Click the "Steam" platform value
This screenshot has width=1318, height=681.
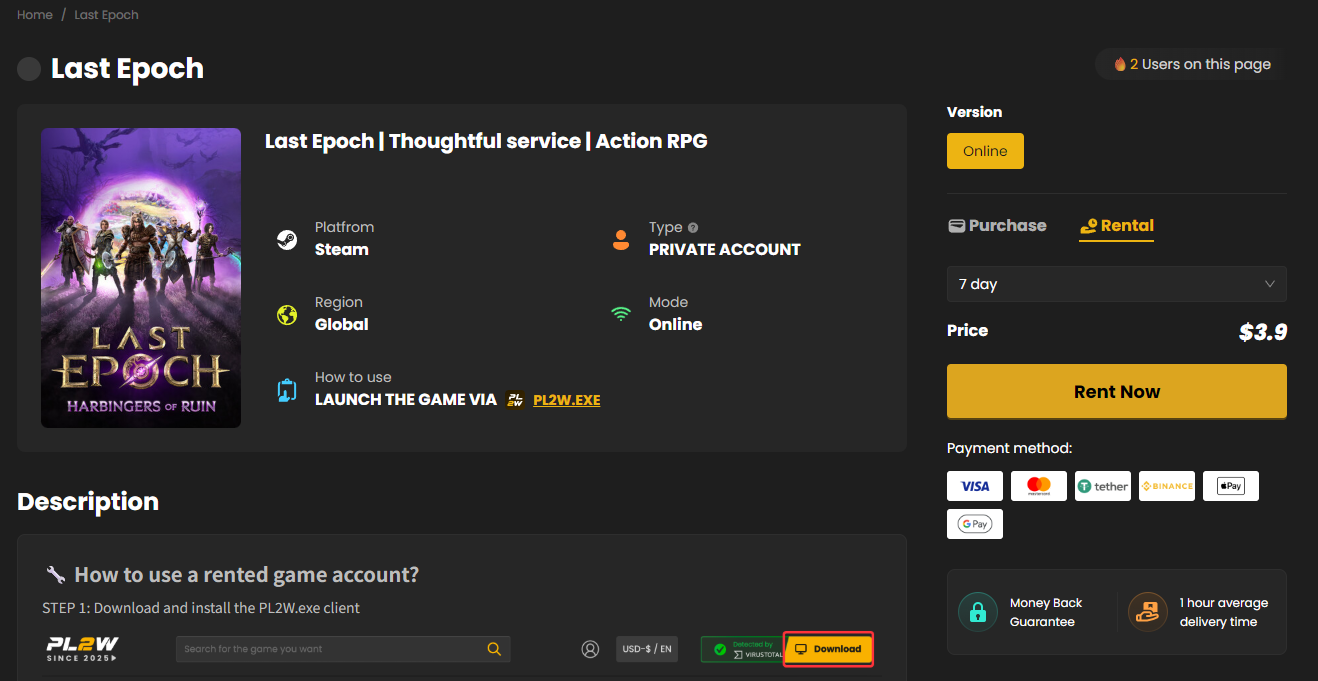(x=342, y=250)
